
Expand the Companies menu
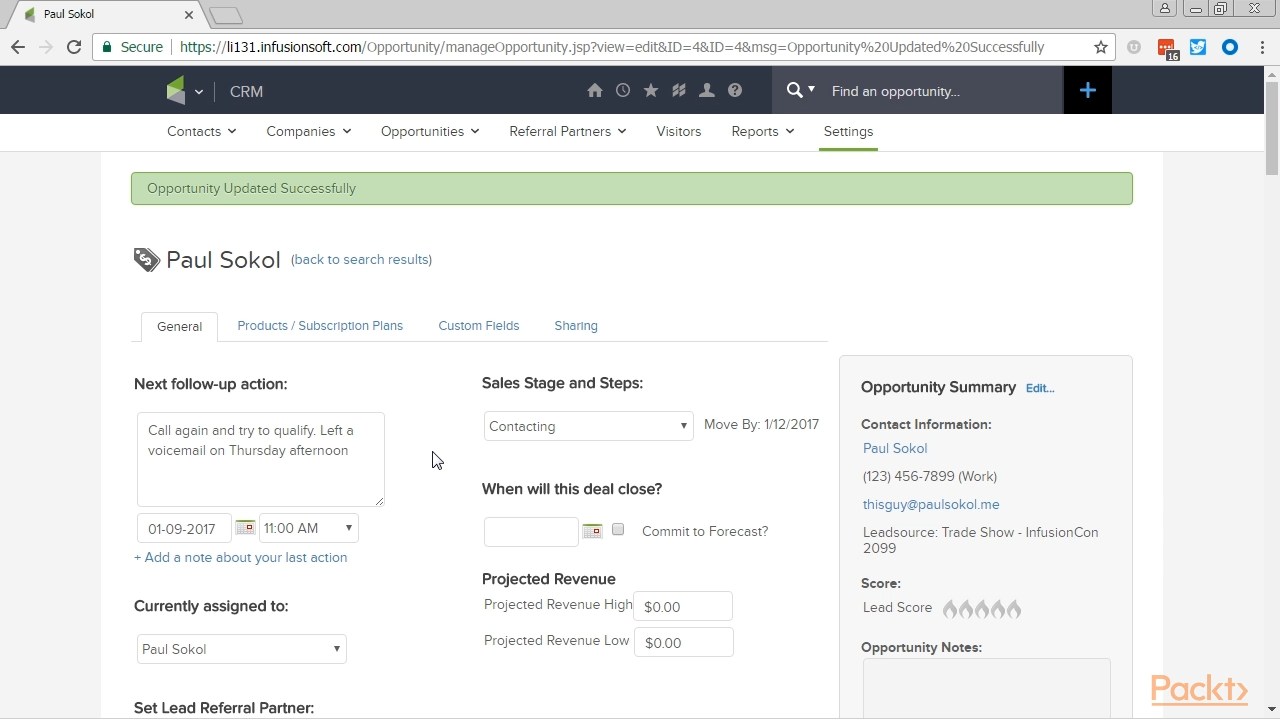point(308,131)
